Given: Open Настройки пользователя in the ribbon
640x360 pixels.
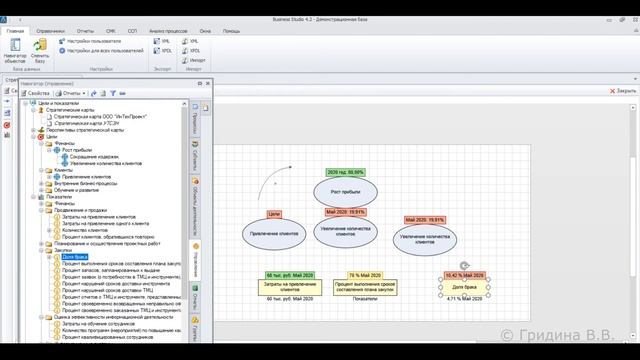Looking at the screenshot, I should pyautogui.click(x=90, y=41).
